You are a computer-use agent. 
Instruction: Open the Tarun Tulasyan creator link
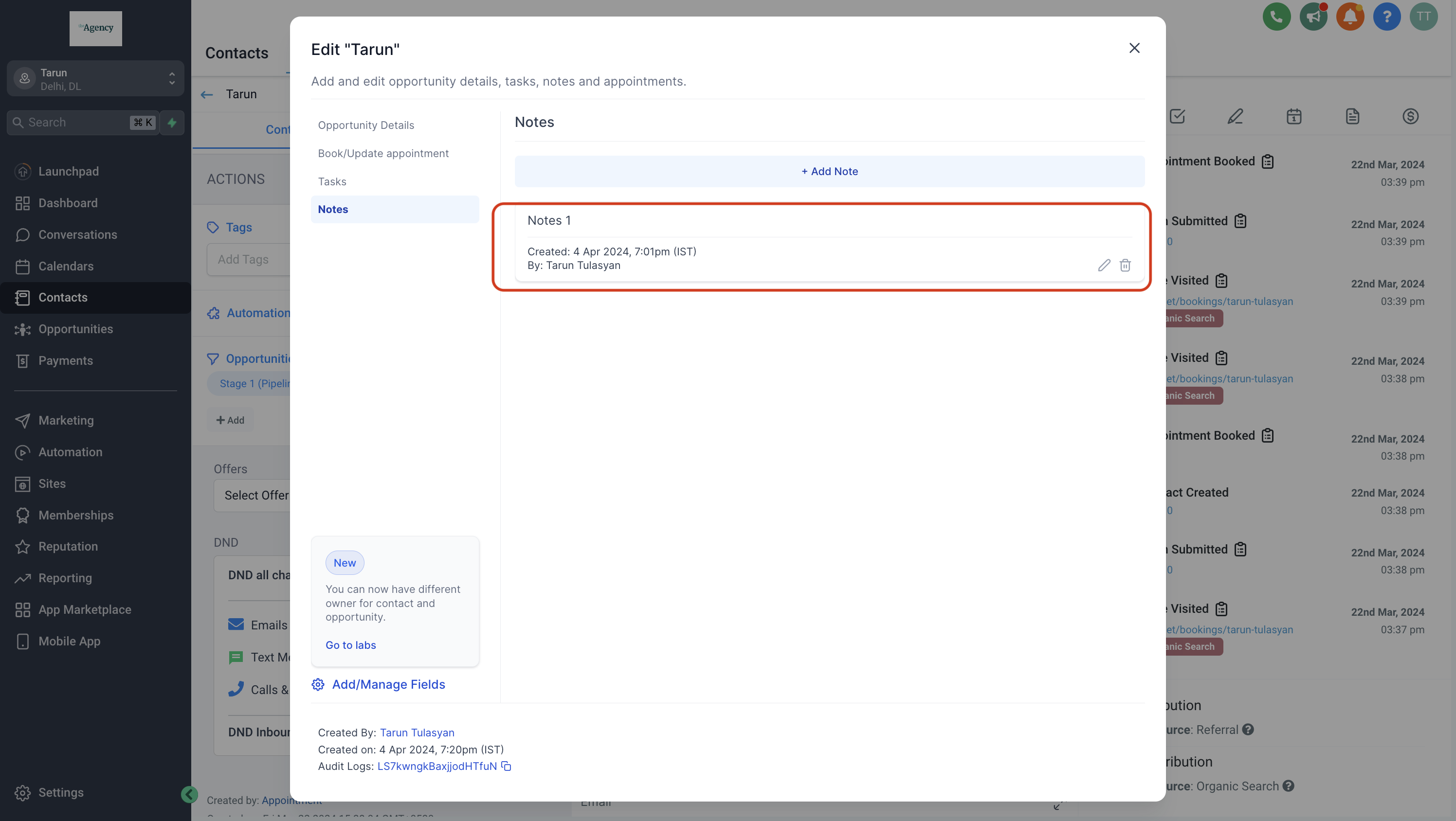click(417, 732)
